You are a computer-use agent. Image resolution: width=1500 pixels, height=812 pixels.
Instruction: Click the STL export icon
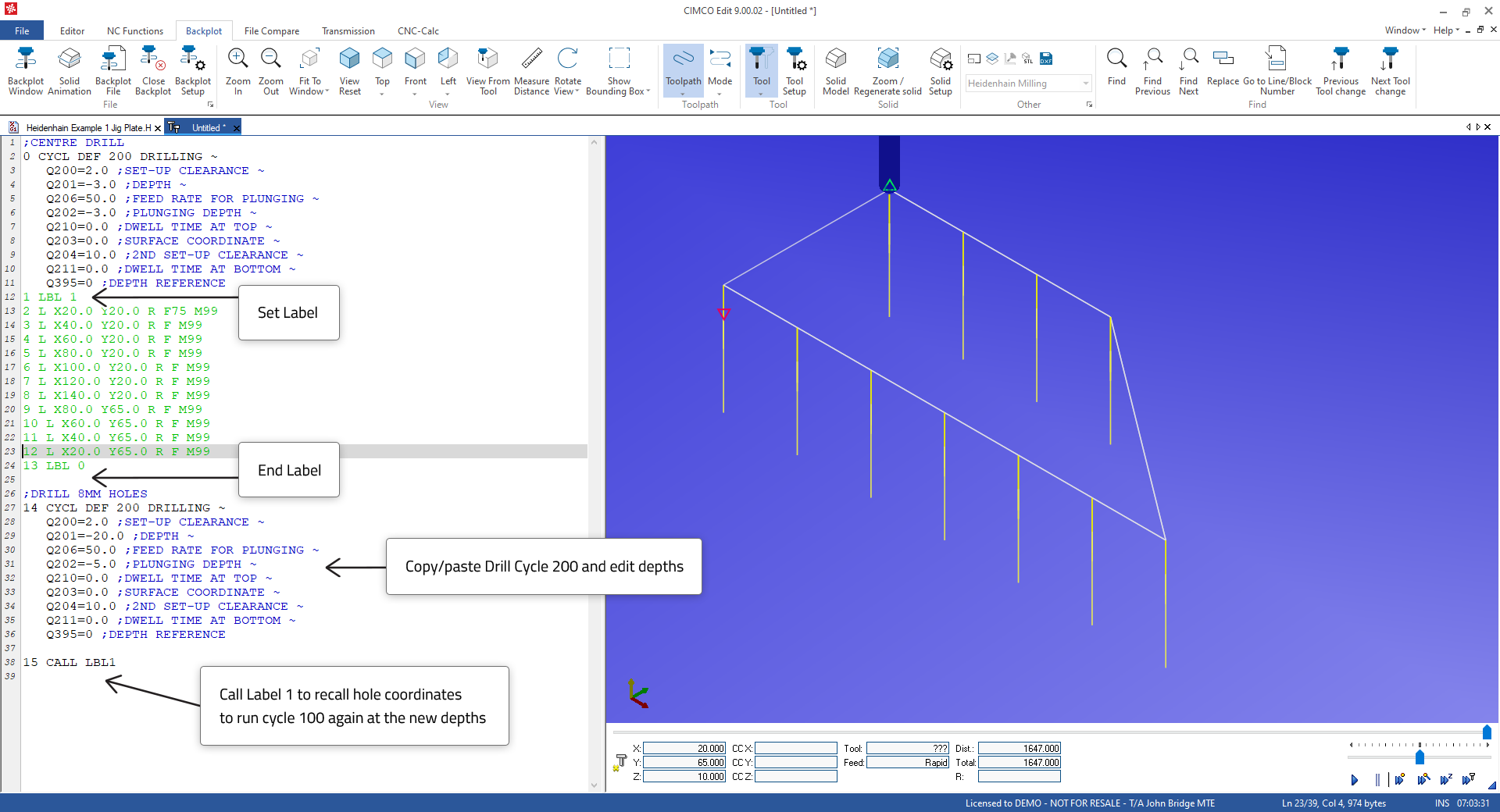1027,59
